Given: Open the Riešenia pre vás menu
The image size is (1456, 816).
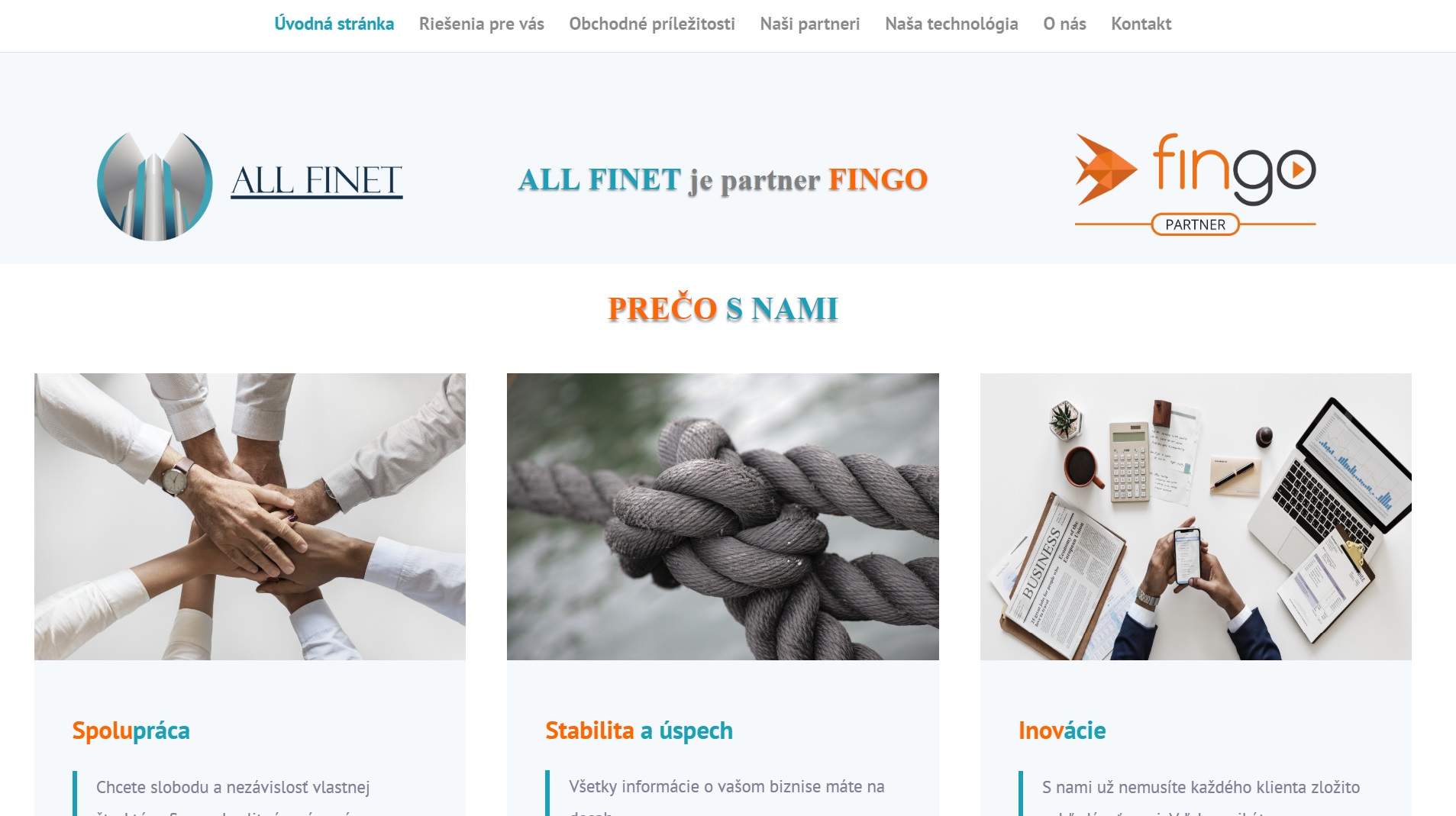Looking at the screenshot, I should [482, 24].
